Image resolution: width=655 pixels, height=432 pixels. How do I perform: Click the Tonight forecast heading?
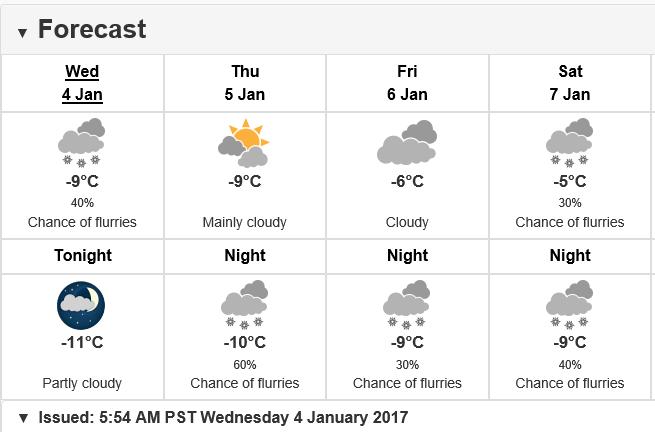point(82,255)
